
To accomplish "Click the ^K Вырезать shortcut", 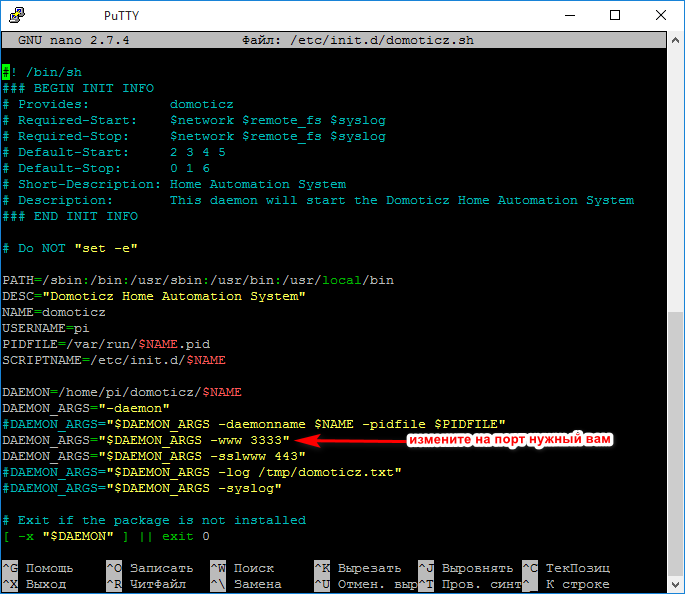I will coord(358,568).
